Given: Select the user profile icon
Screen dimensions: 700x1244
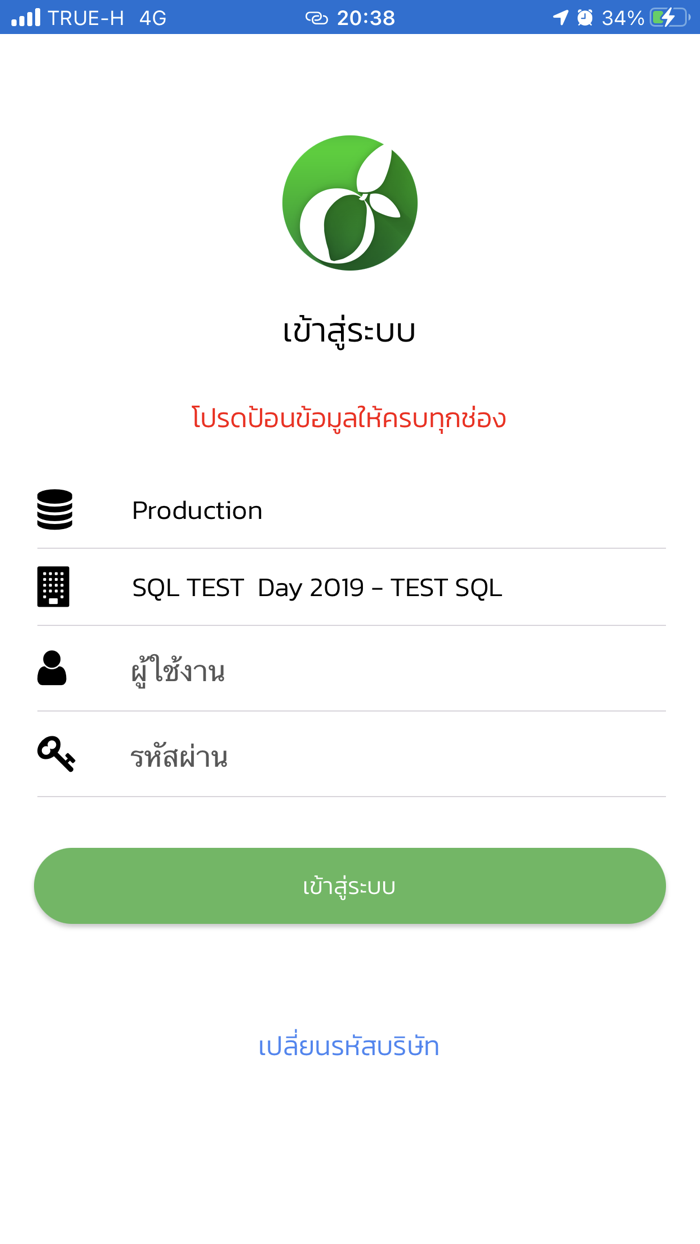Looking at the screenshot, I should (54, 669).
